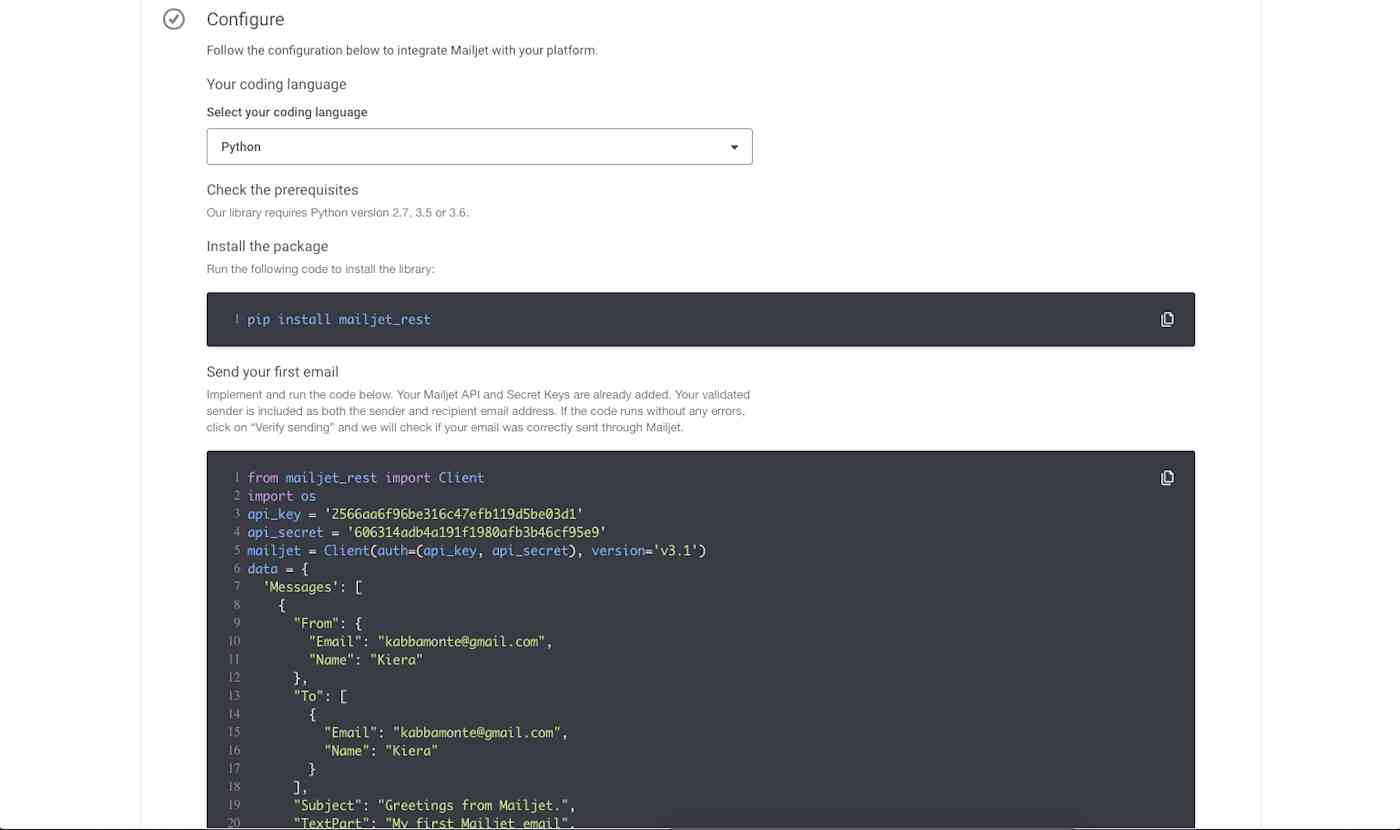Click the 'data = {' code line

278,569
